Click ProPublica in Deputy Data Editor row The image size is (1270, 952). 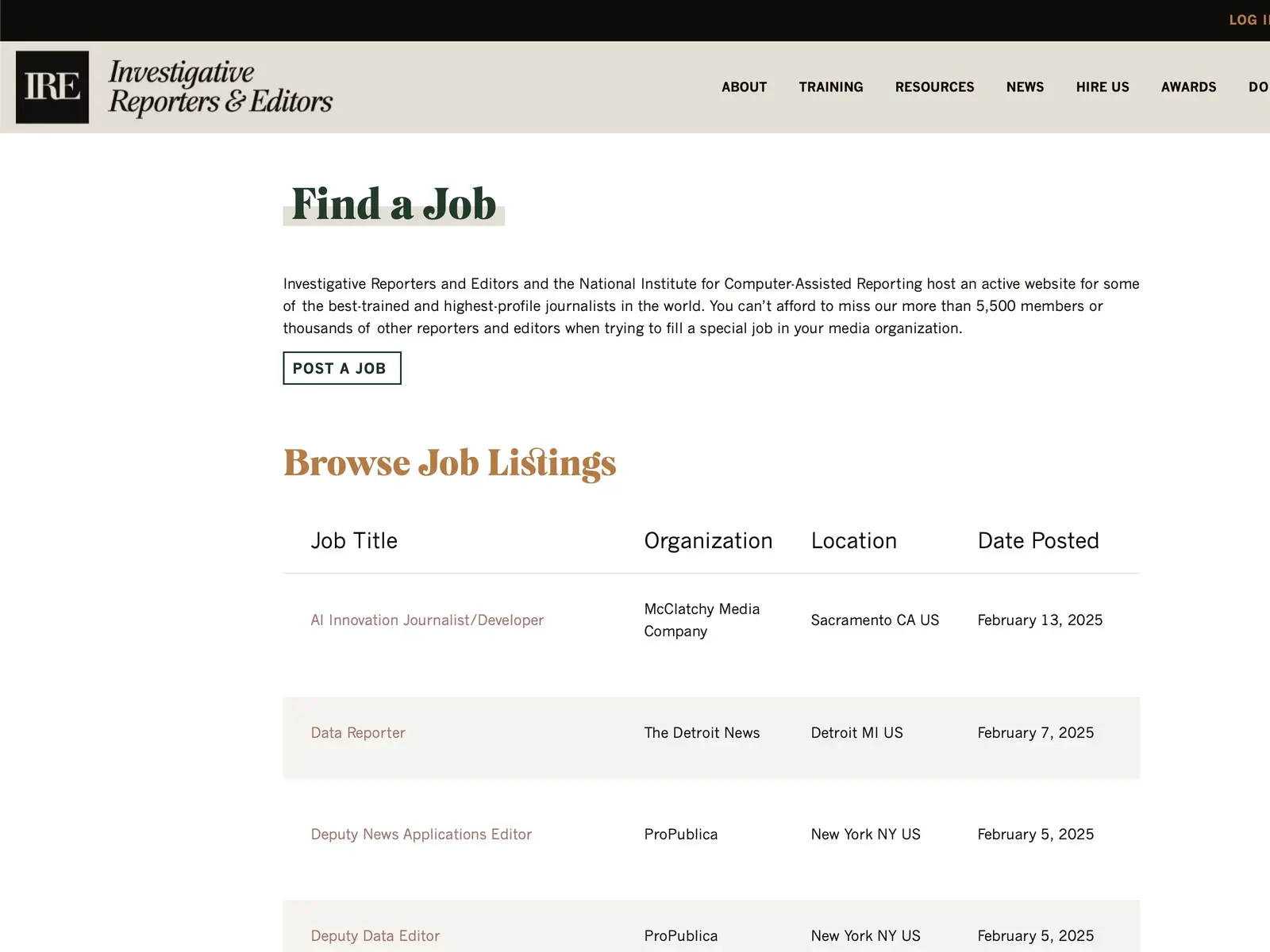(x=681, y=936)
